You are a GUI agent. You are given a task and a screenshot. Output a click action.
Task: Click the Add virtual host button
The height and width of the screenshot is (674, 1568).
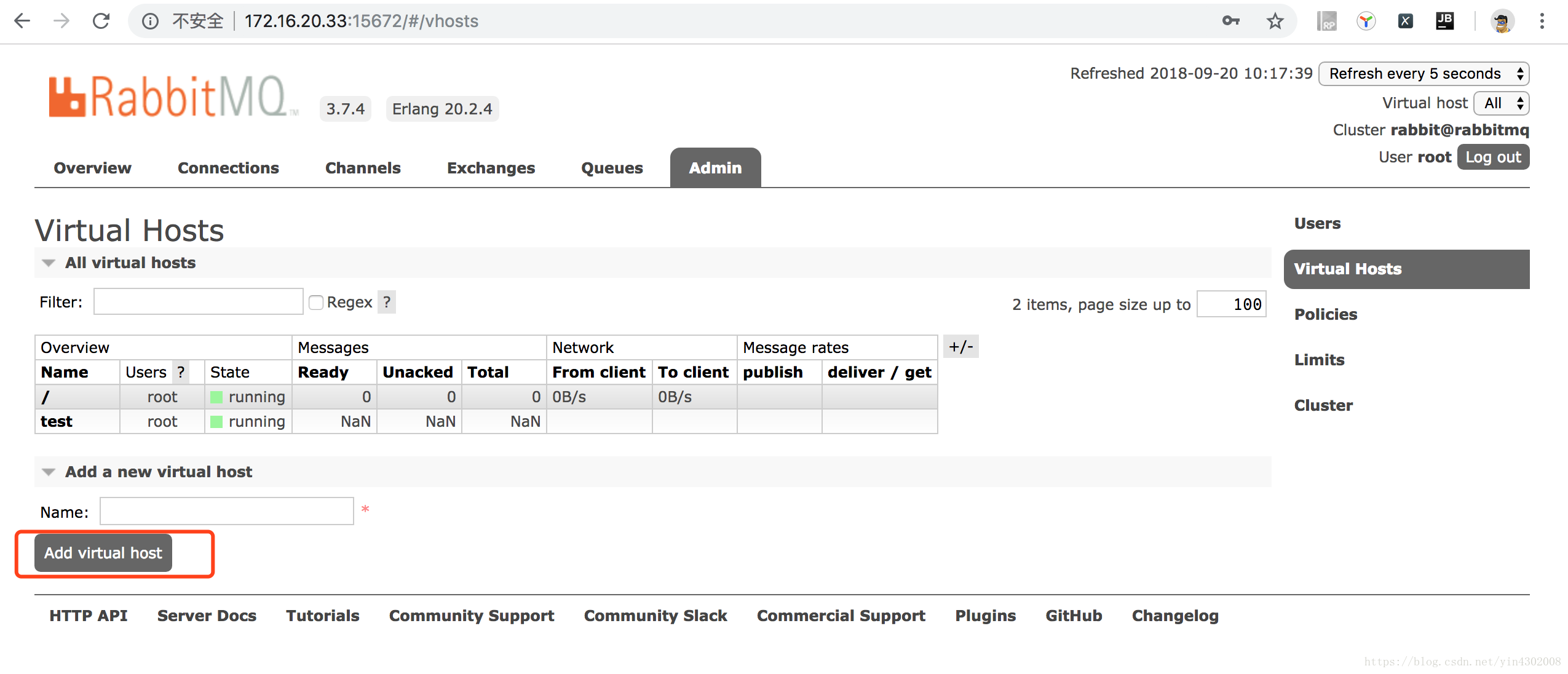[103, 553]
